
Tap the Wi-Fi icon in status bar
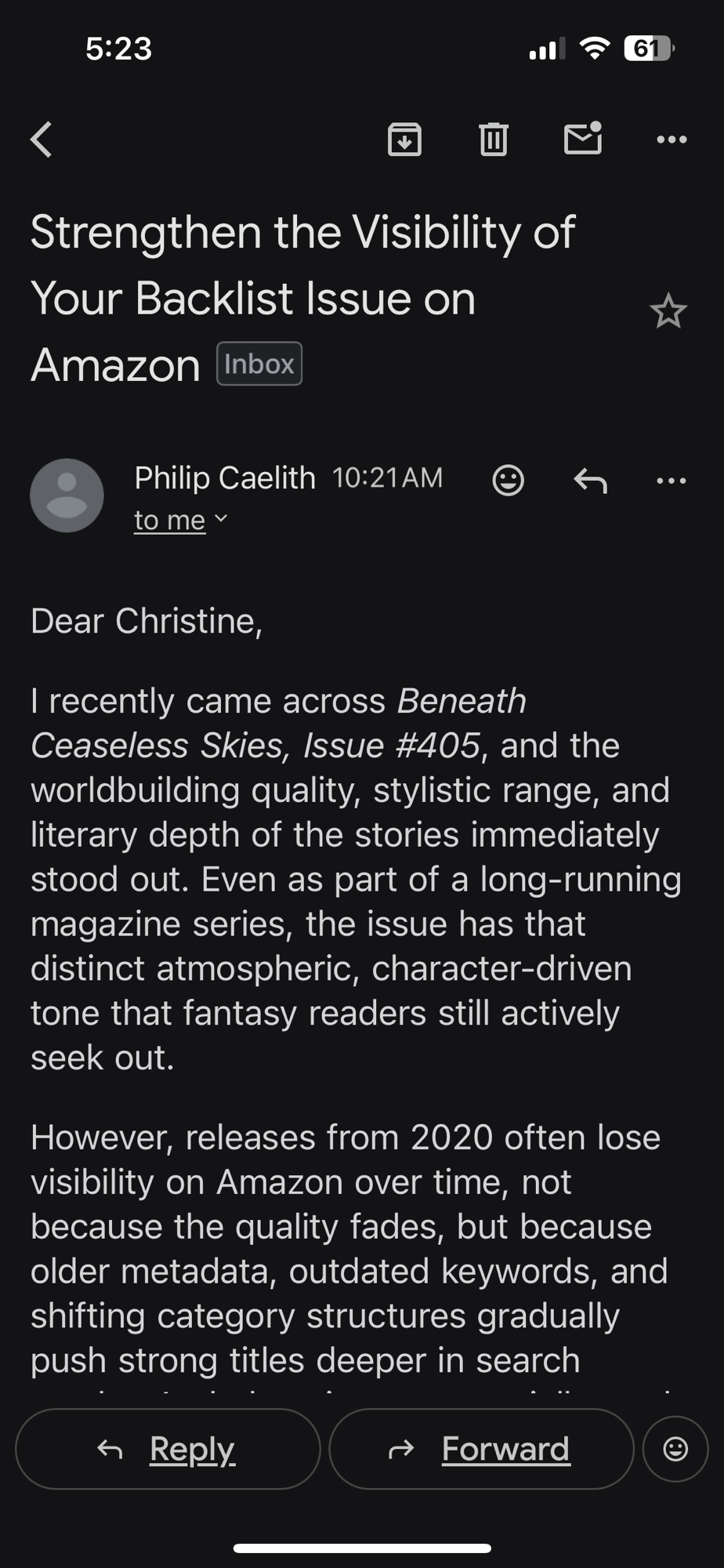[595, 49]
